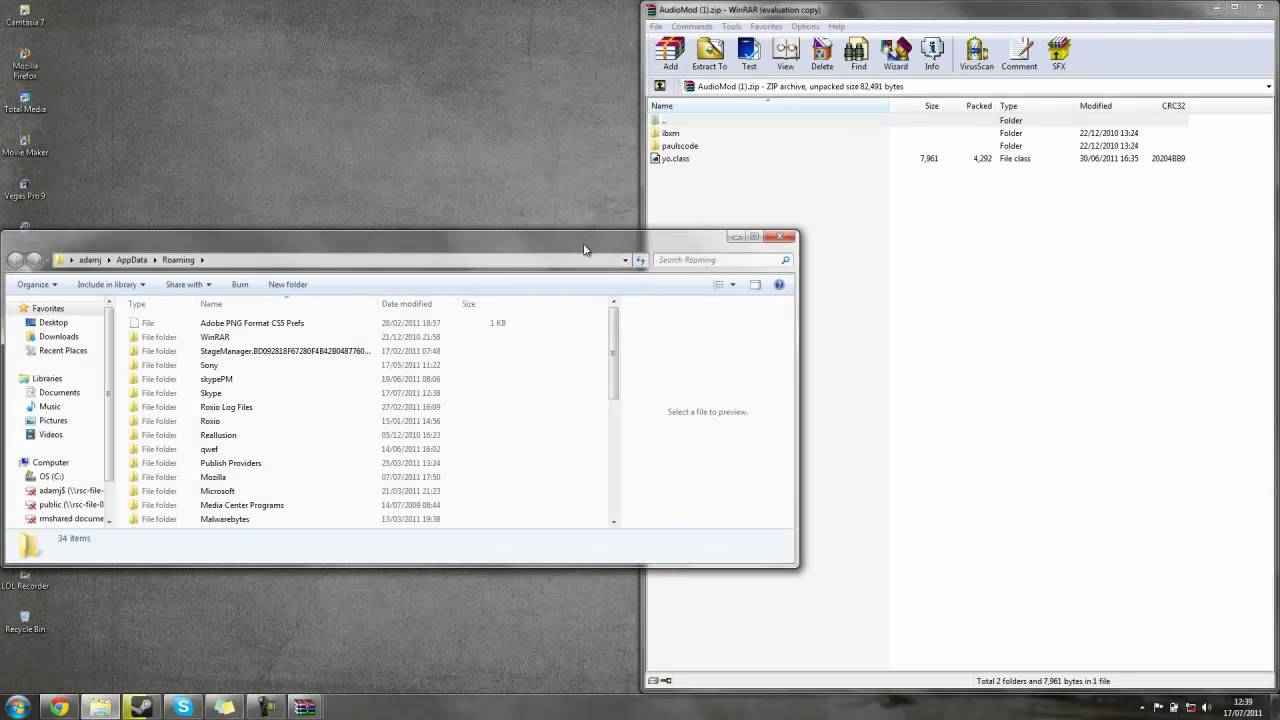The image size is (1280, 720).
Task: Click the View icon in WinRAR toolbar
Action: pos(786,54)
